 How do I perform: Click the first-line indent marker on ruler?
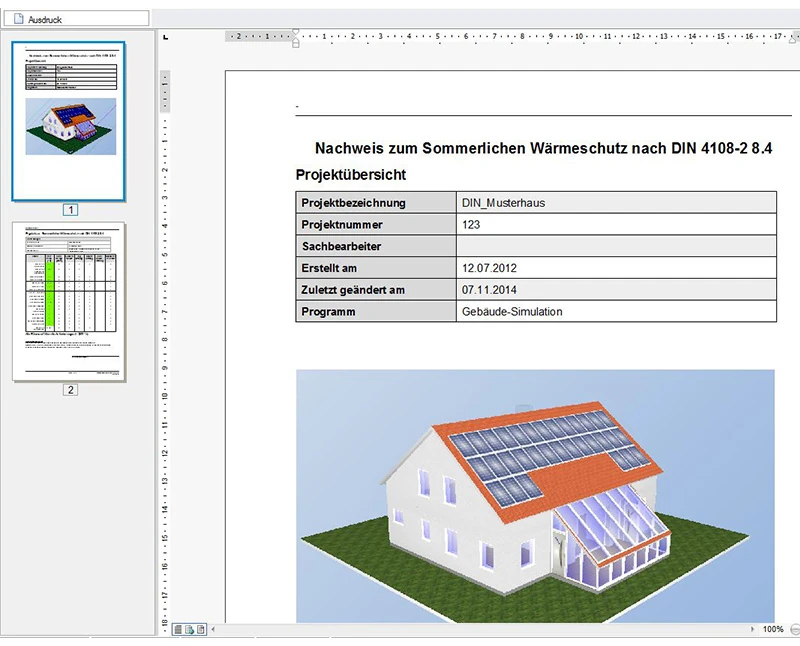295,31
